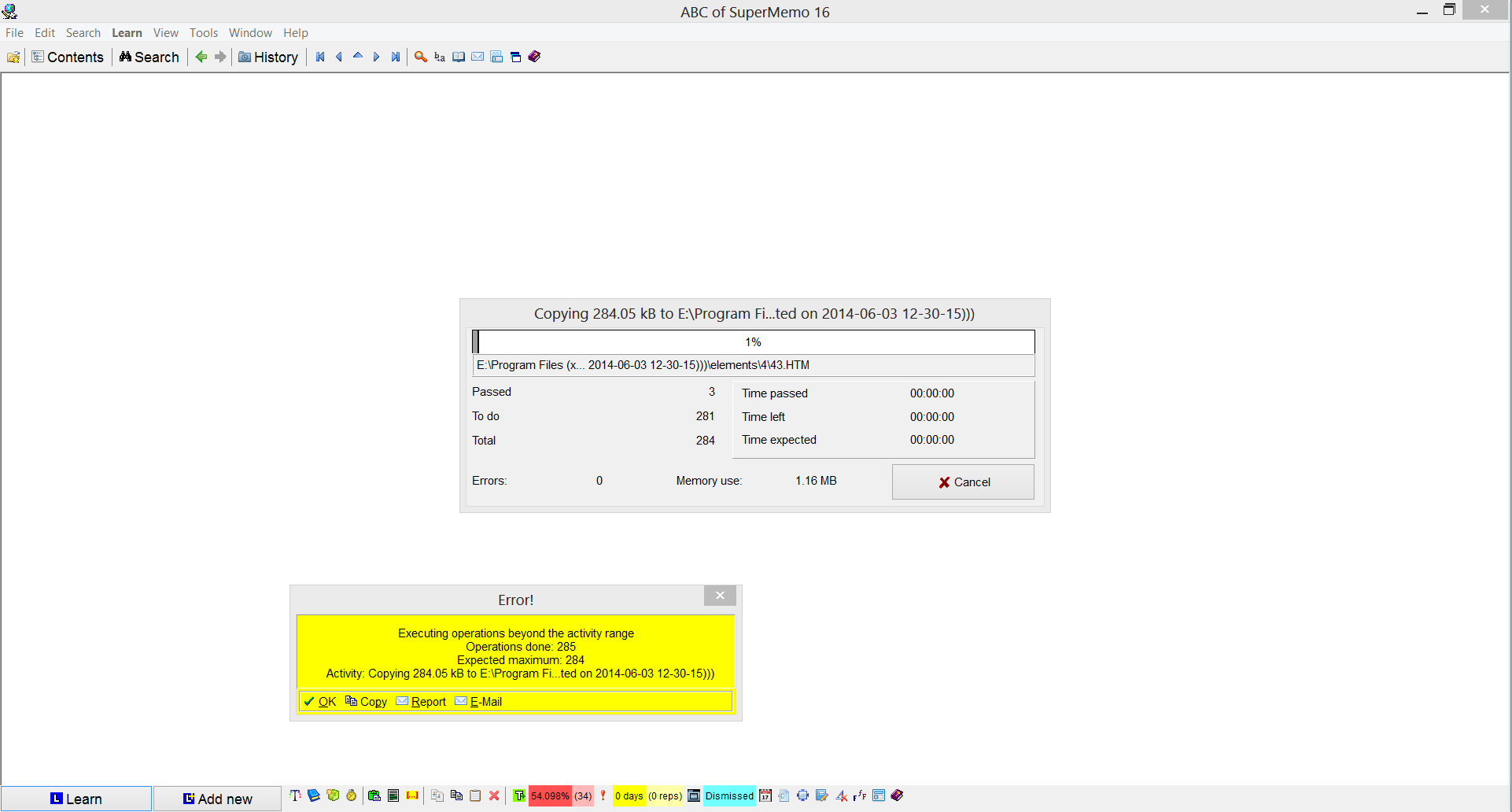This screenshot has height=812, width=1512.
Task: Open the favorites folder icon in toolbar
Action: coord(13,57)
